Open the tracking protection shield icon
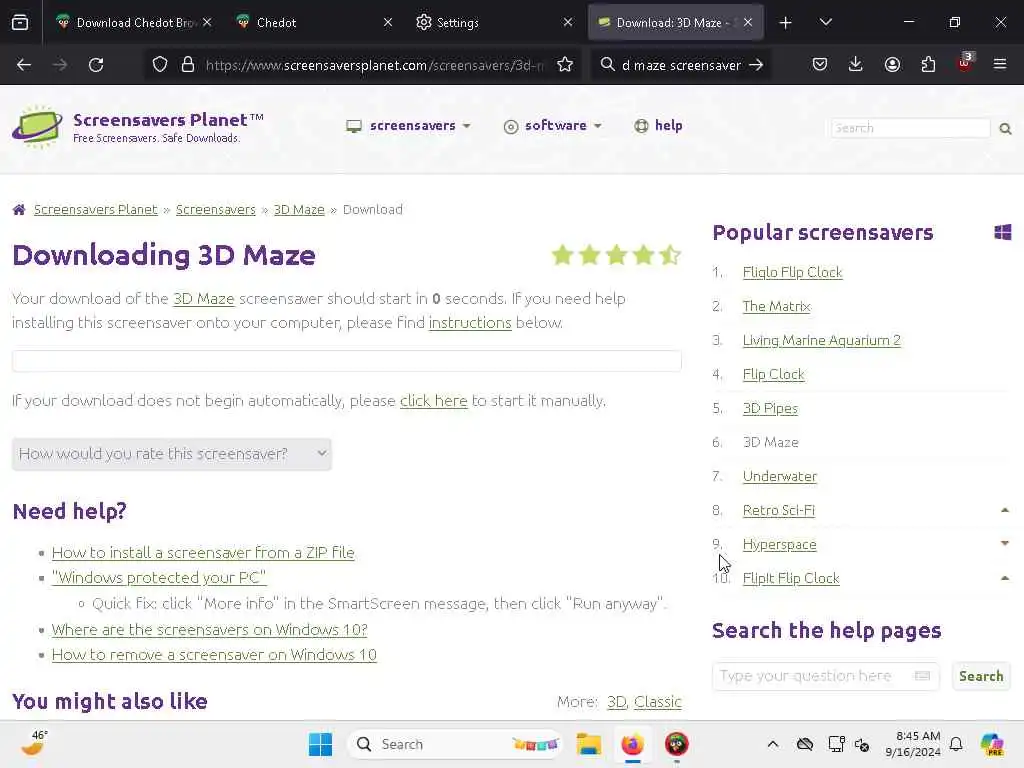Image resolution: width=1024 pixels, height=768 pixels. point(160,65)
